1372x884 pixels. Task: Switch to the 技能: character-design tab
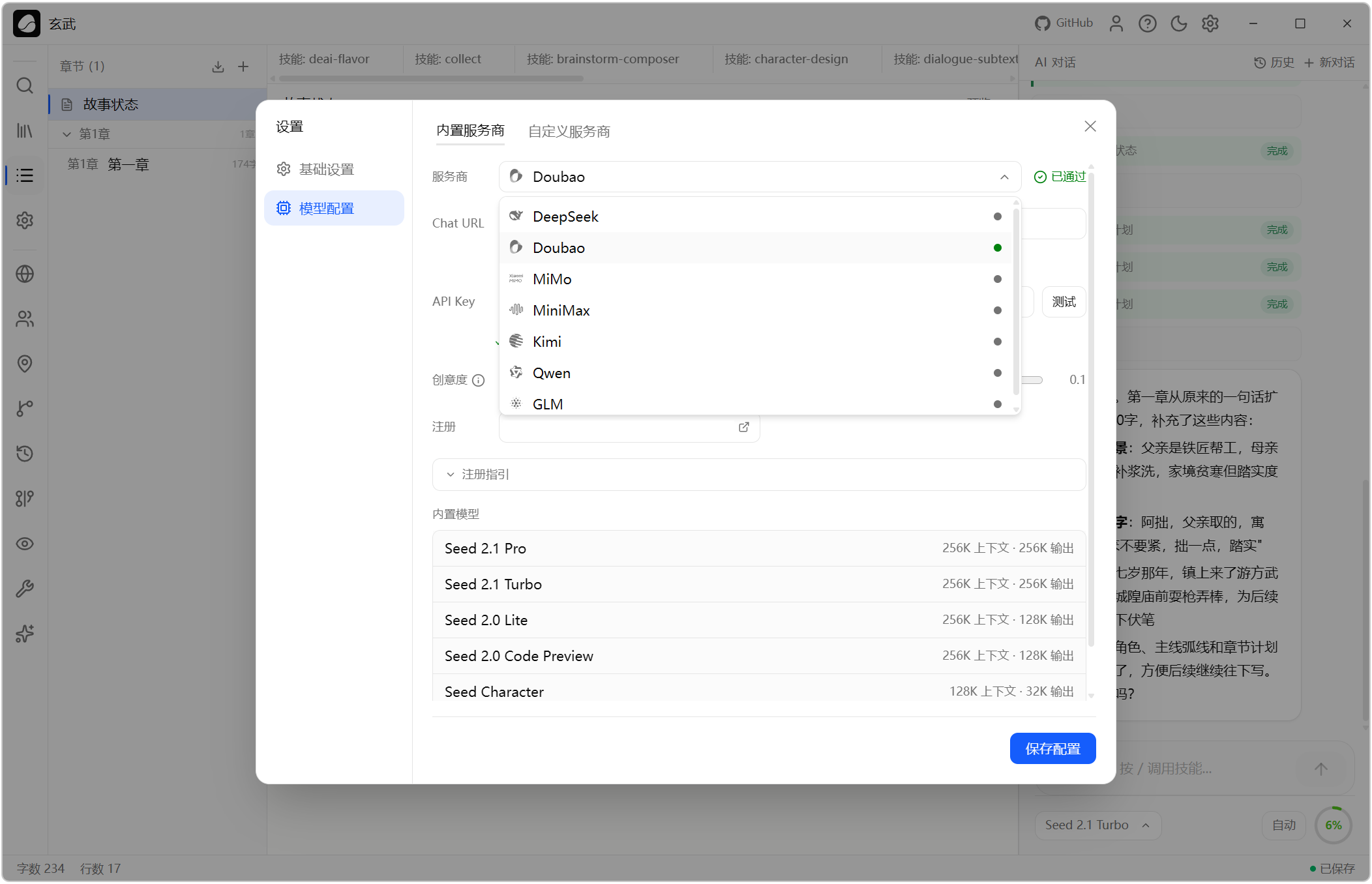coord(786,59)
